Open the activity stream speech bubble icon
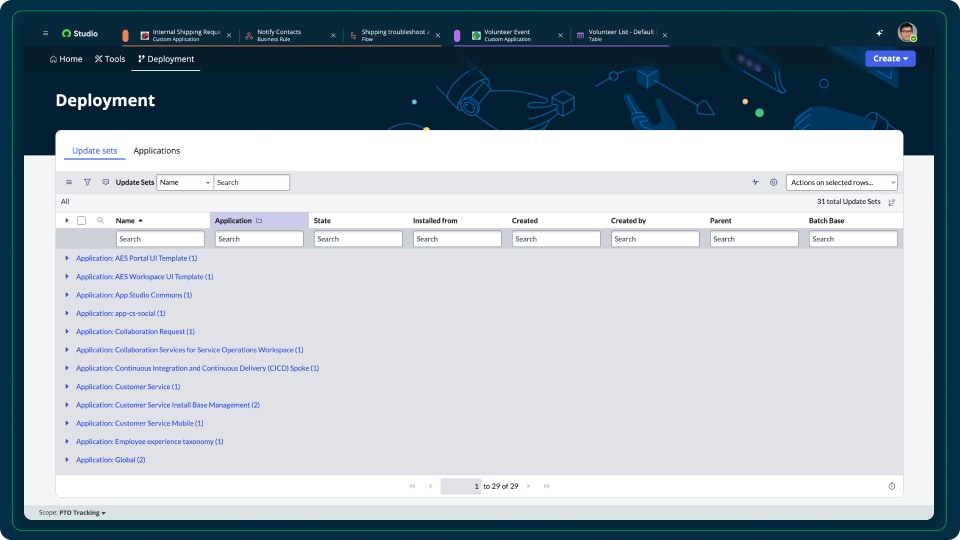 (106, 183)
